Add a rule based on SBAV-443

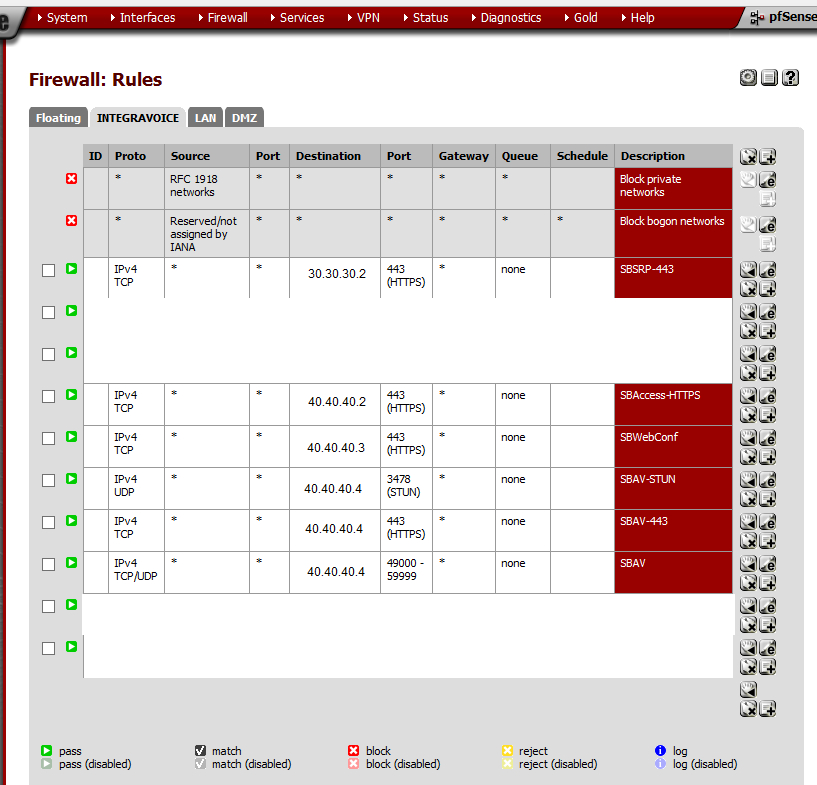click(768, 541)
